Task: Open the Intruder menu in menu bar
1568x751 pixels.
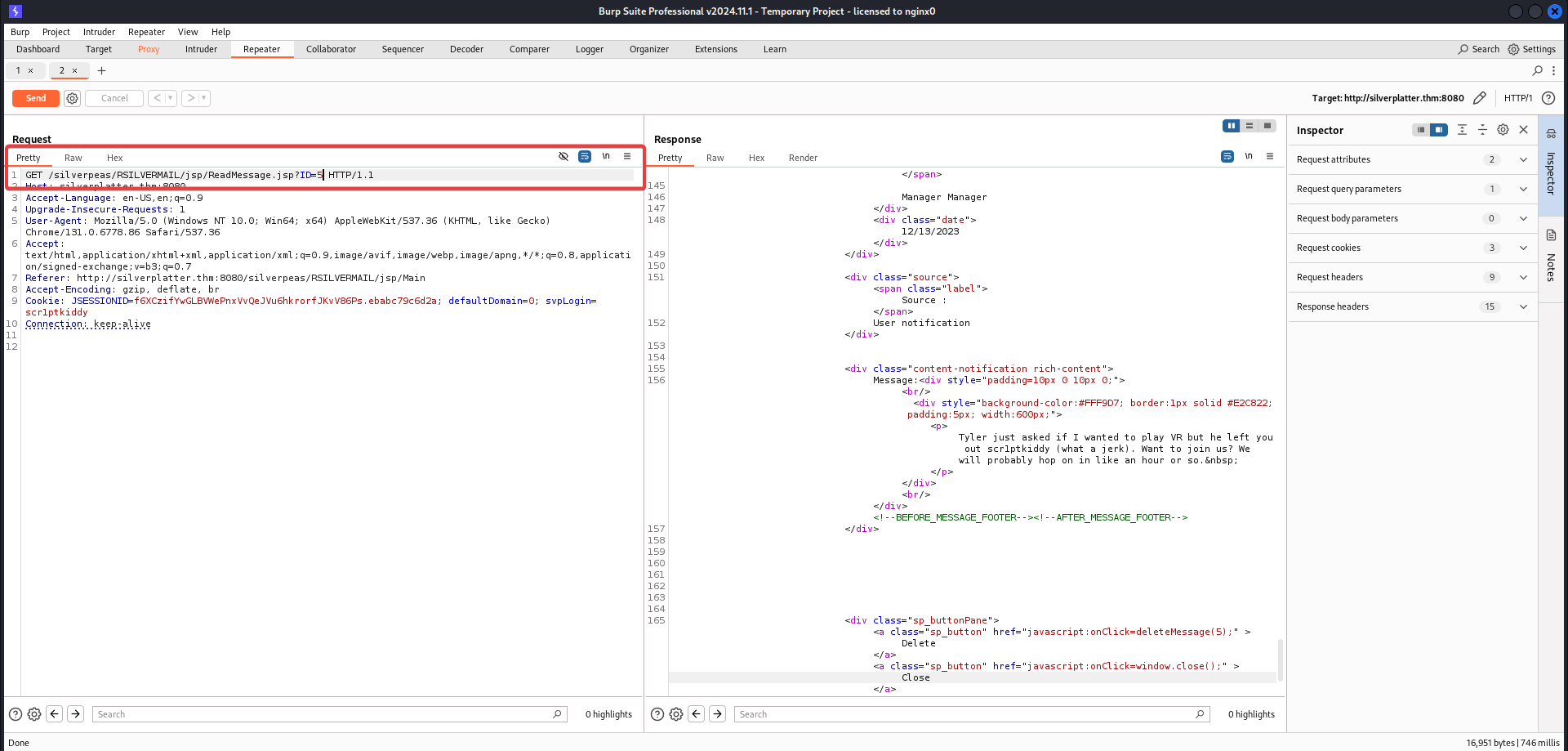Action: coord(99,32)
